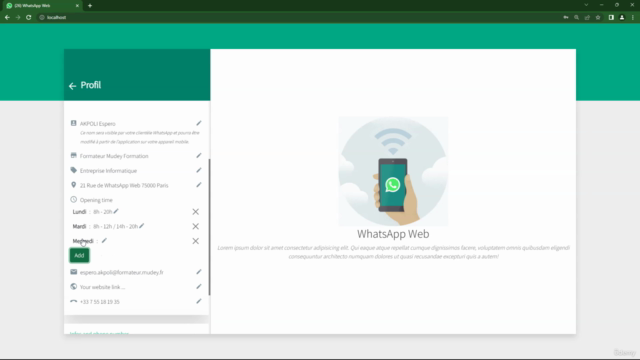Click the location pin icon
The image size is (640, 360).
73,184
